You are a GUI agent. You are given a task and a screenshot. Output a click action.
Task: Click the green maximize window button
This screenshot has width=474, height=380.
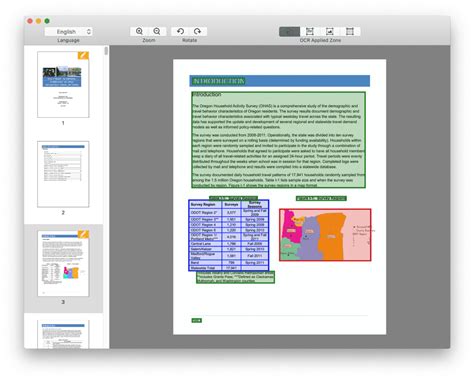(x=47, y=21)
